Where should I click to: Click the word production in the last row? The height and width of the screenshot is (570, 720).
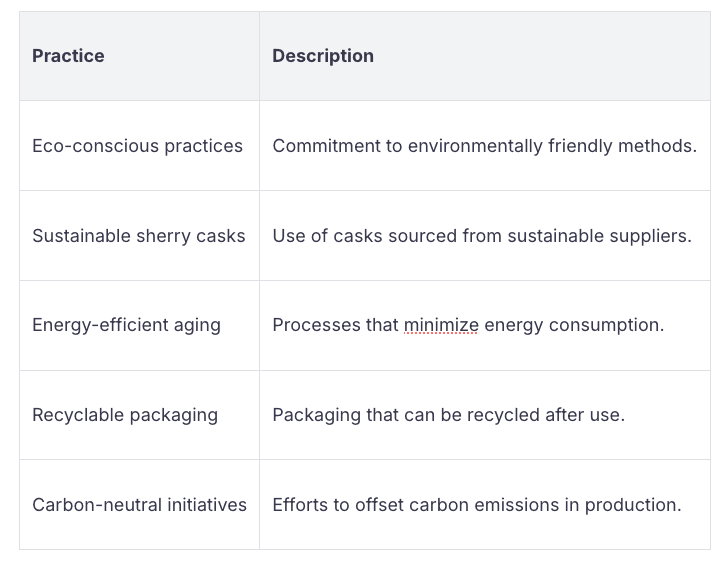point(637,505)
